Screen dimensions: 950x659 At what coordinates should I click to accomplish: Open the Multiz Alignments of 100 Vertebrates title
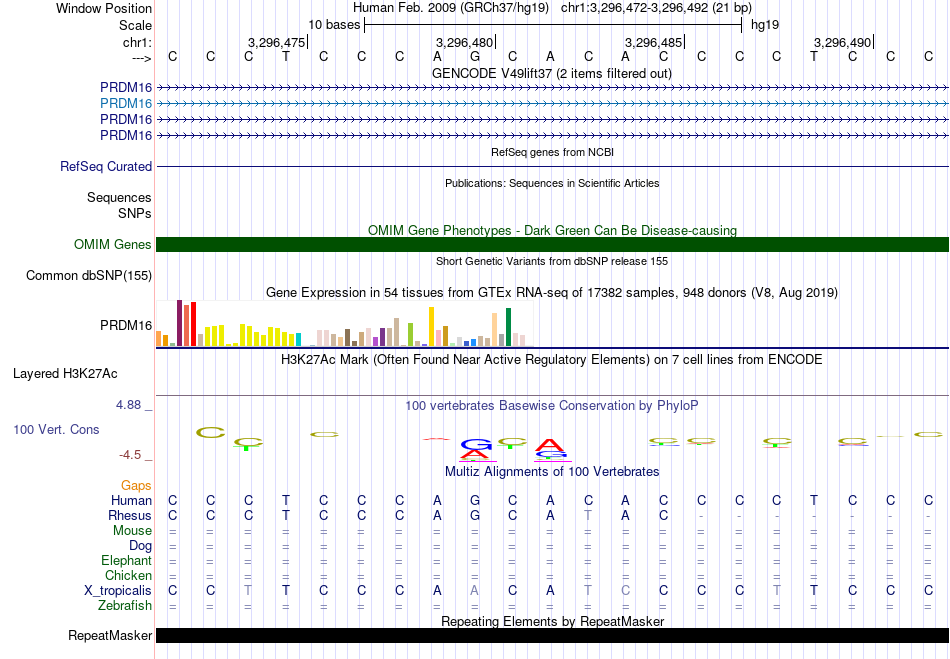pos(552,471)
